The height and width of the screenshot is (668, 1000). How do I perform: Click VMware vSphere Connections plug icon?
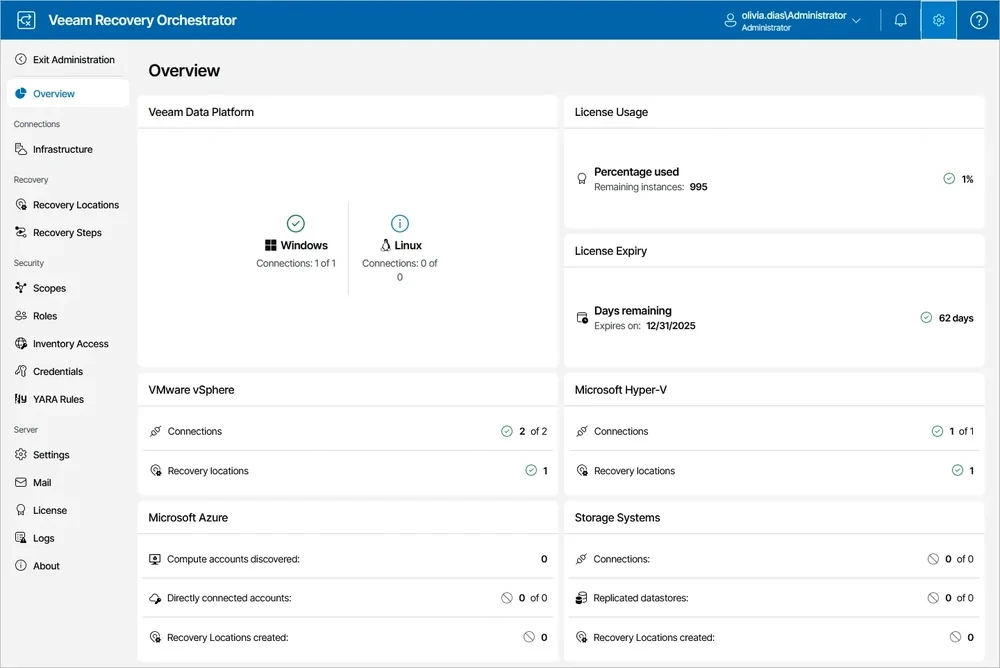coord(156,431)
